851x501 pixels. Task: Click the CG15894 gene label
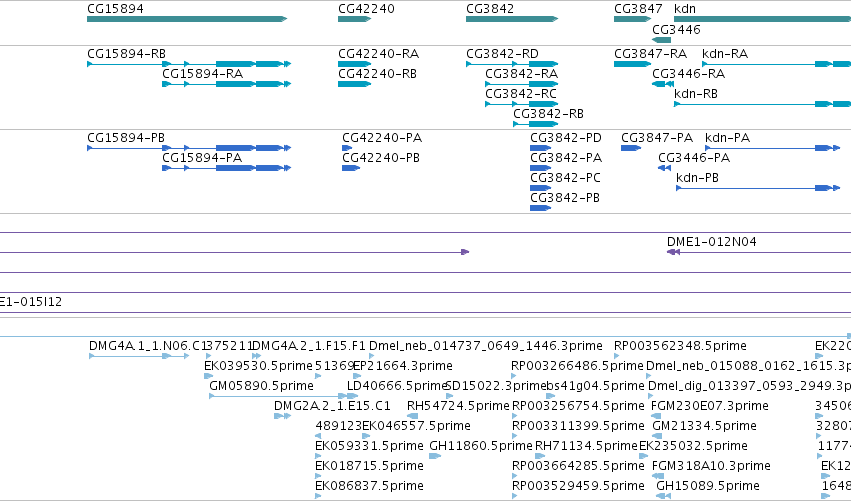pos(115,9)
